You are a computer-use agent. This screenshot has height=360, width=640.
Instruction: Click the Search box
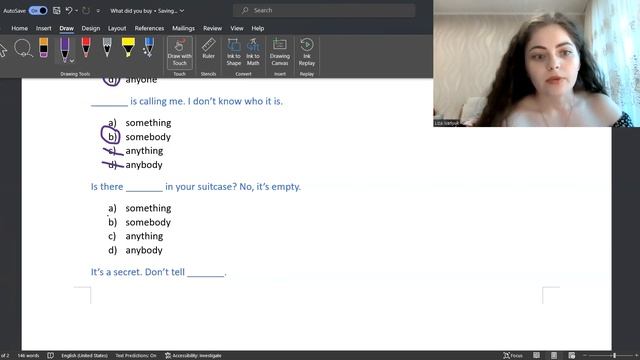pos(324,11)
